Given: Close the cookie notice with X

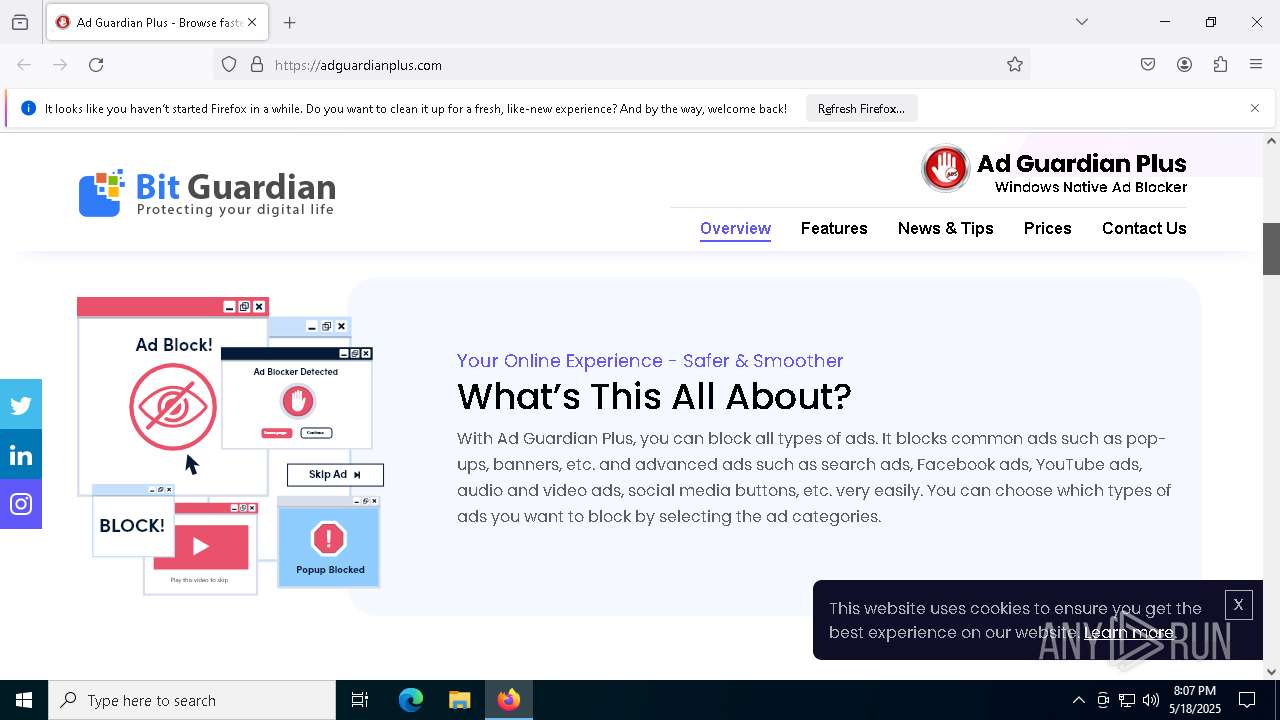Looking at the screenshot, I should [x=1238, y=605].
